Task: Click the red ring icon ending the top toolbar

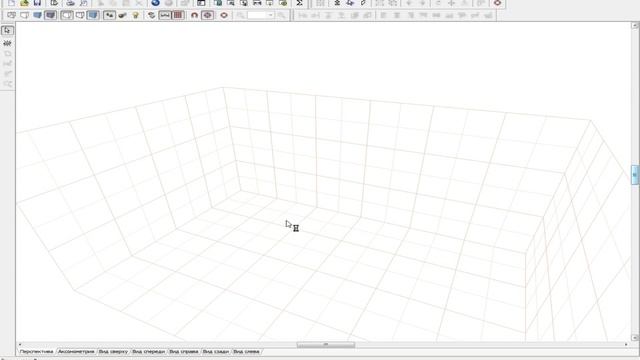Action: 497,3
